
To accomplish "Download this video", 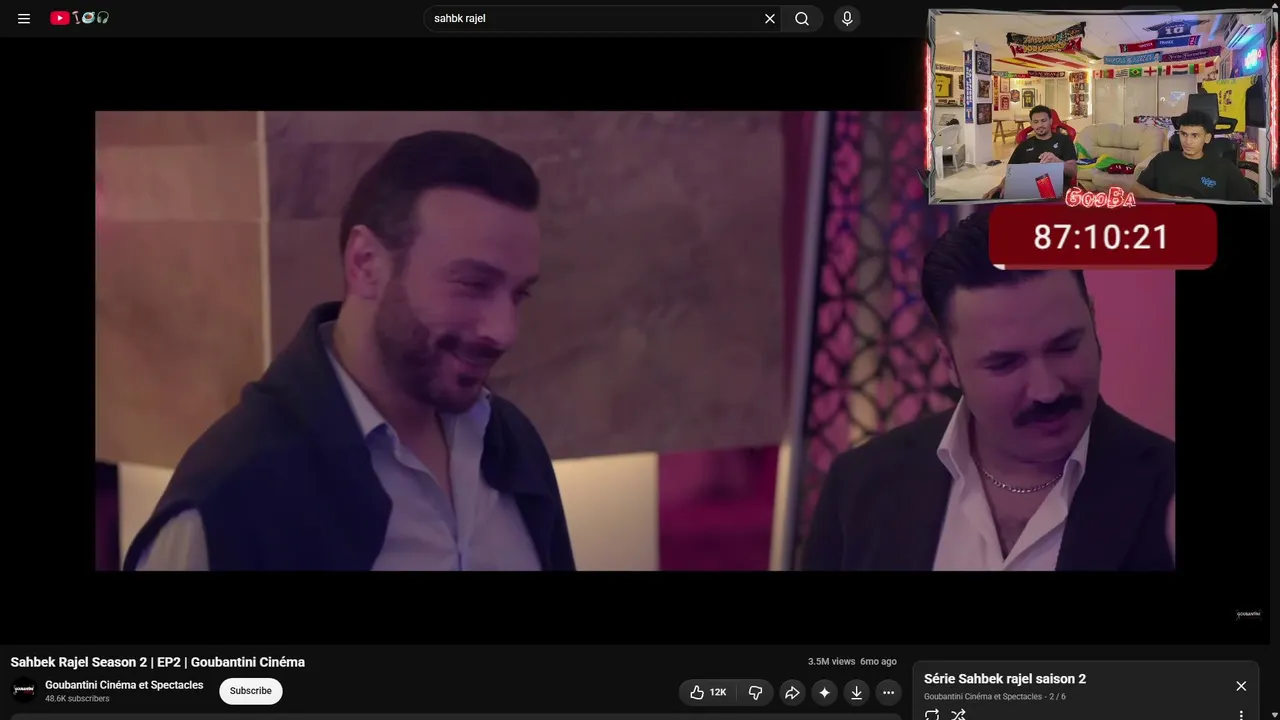I will click(856, 692).
